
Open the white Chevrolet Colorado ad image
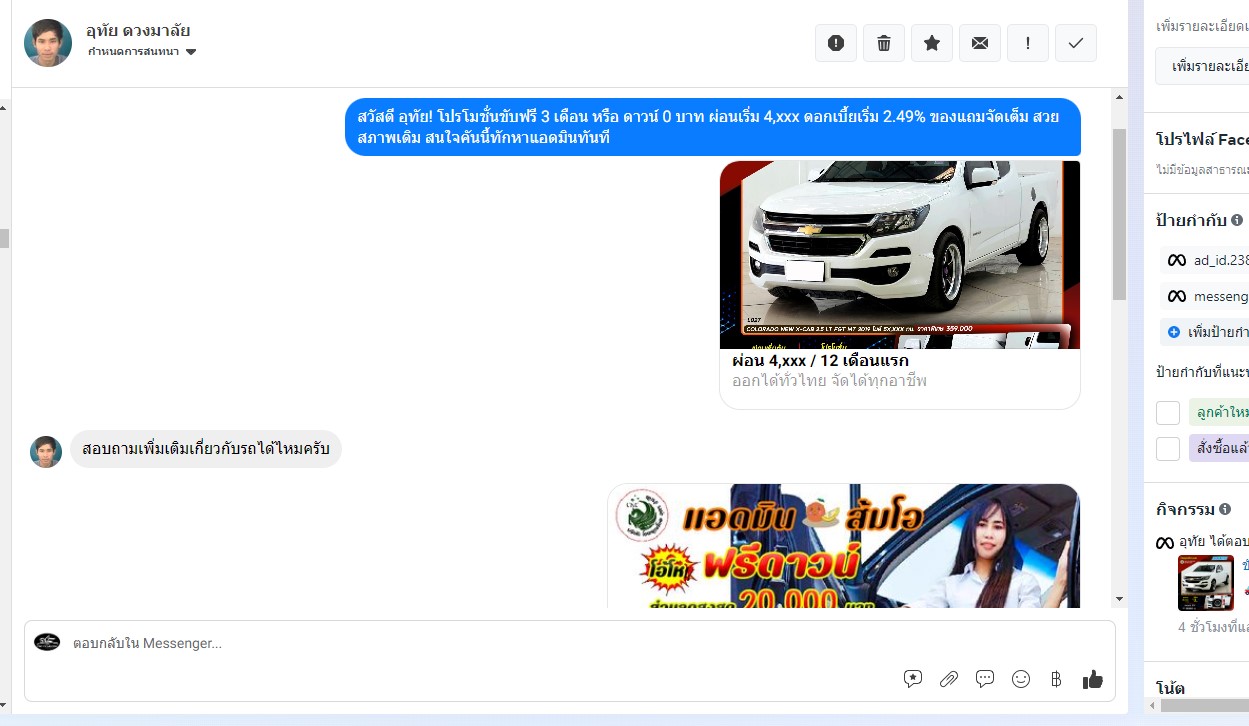pyautogui.click(x=899, y=254)
